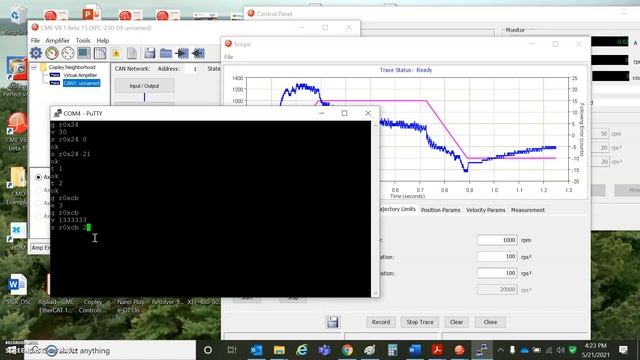640x360 pixels.
Task: Open the Calculator from the taskbar
Action: 392,350
